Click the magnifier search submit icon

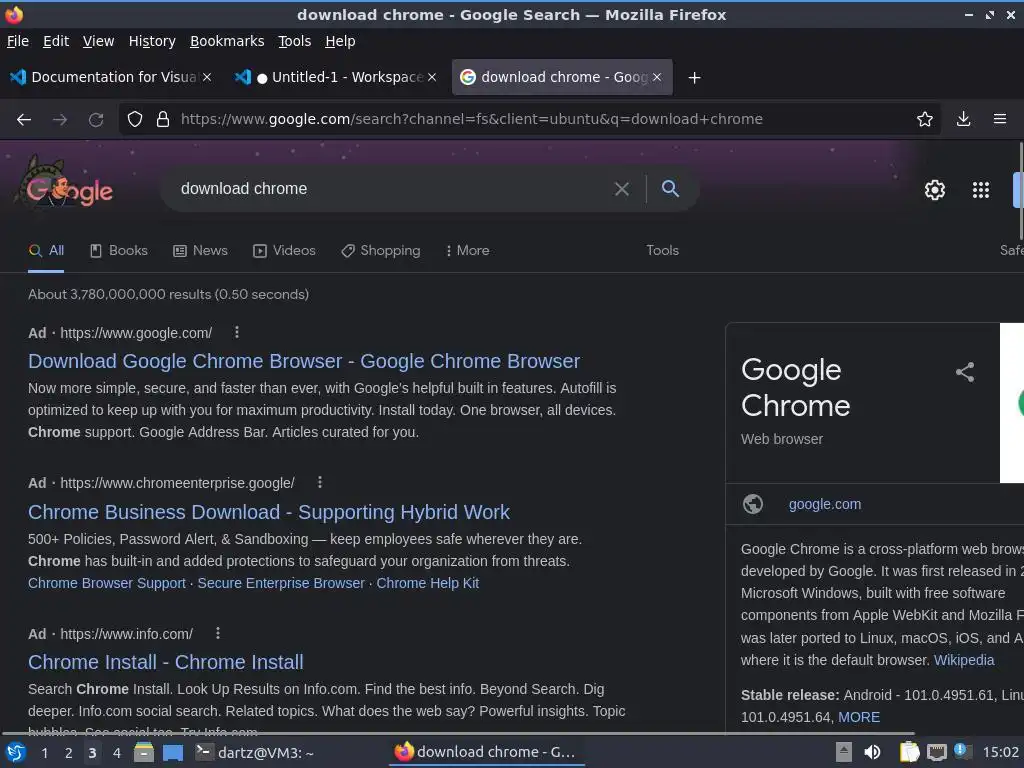coord(670,189)
